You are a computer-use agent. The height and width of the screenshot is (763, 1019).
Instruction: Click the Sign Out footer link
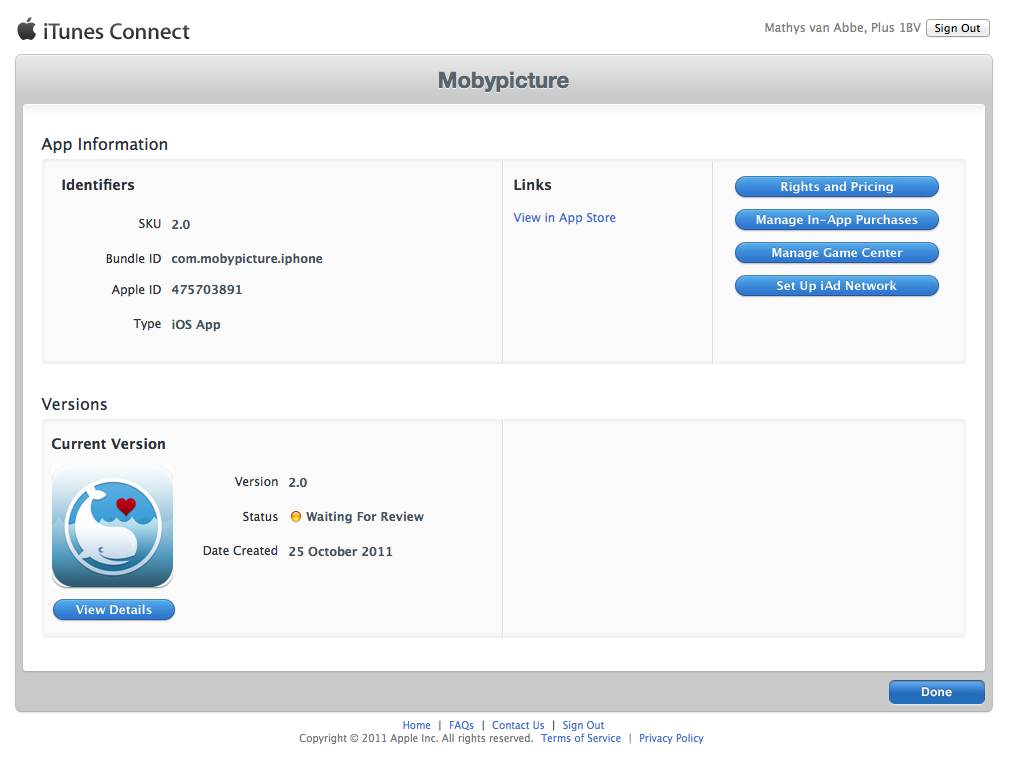tap(583, 725)
